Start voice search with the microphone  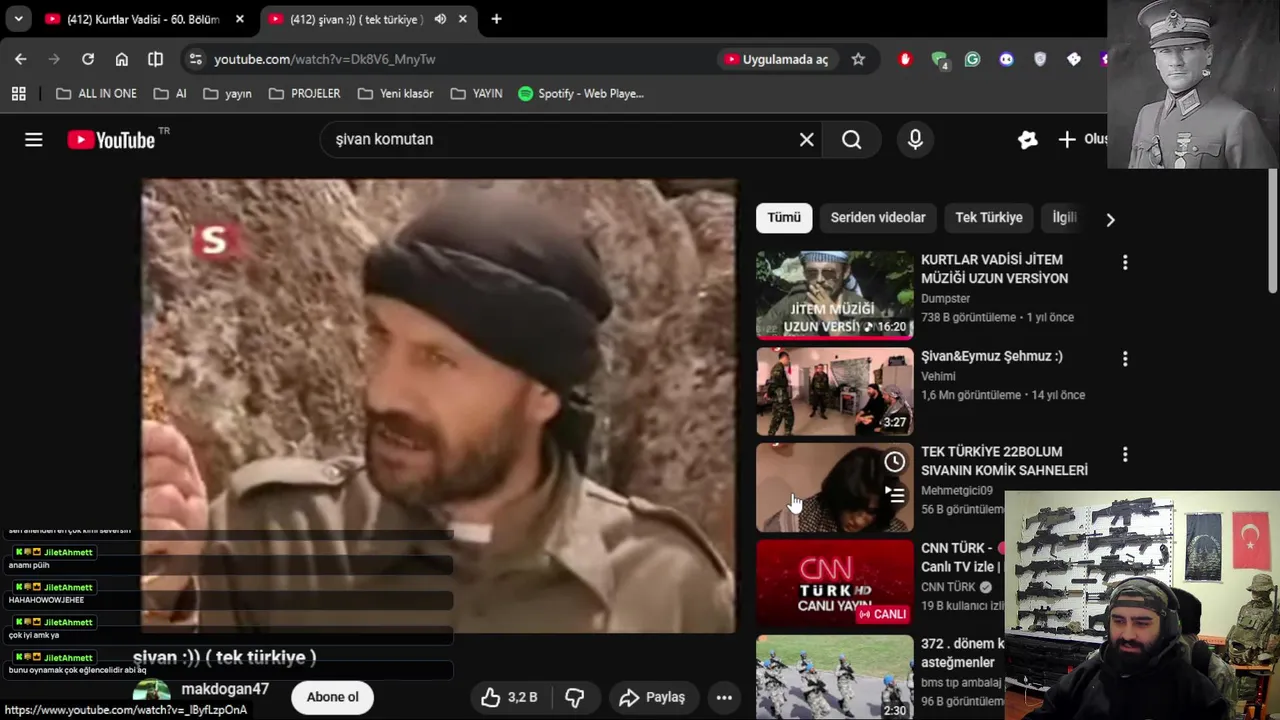tap(915, 140)
